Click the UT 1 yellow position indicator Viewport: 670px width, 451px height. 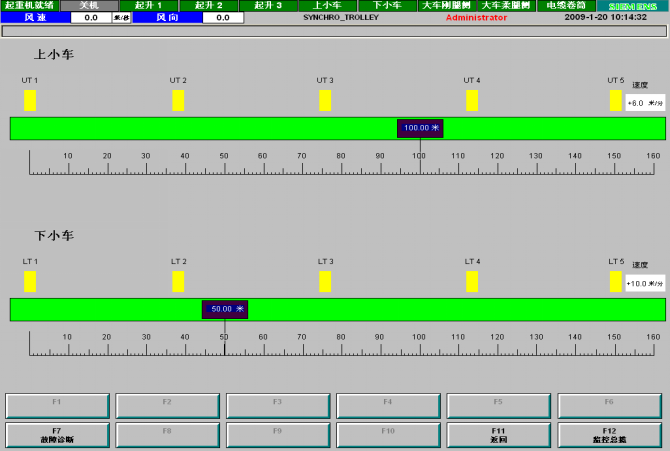coord(30,100)
